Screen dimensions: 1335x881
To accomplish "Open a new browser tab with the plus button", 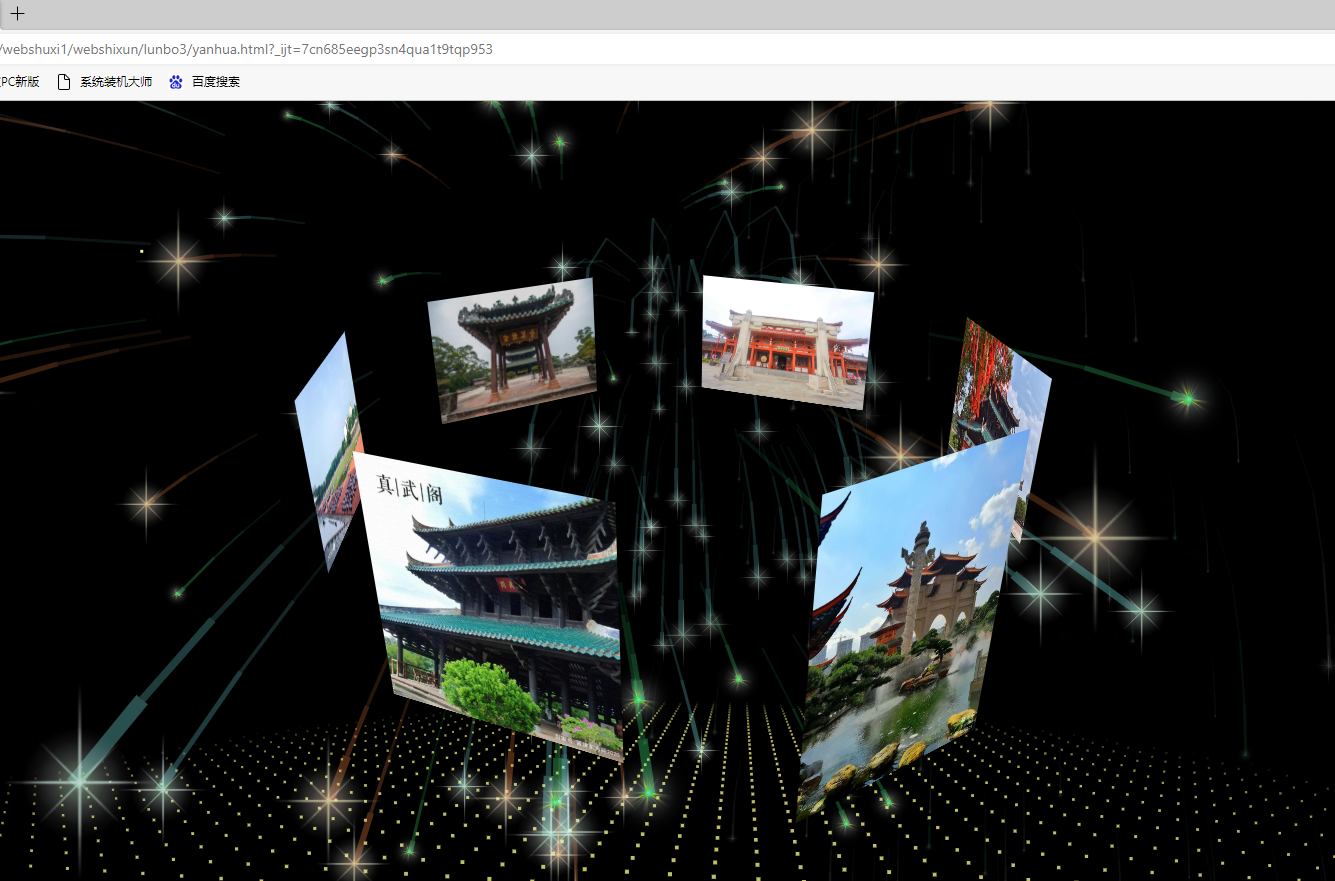I will pyautogui.click(x=17, y=14).
